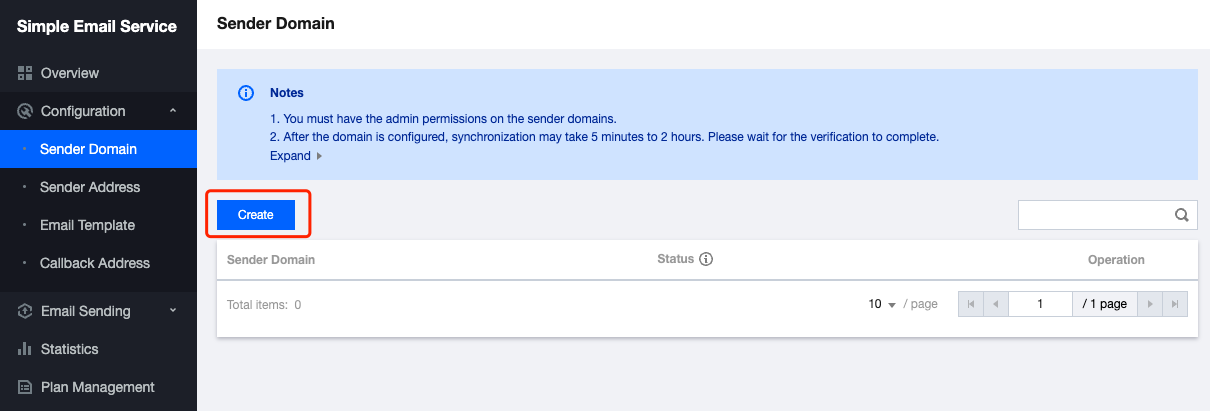This screenshot has width=1210, height=411.
Task: Go to the next page
Action: 1151,304
